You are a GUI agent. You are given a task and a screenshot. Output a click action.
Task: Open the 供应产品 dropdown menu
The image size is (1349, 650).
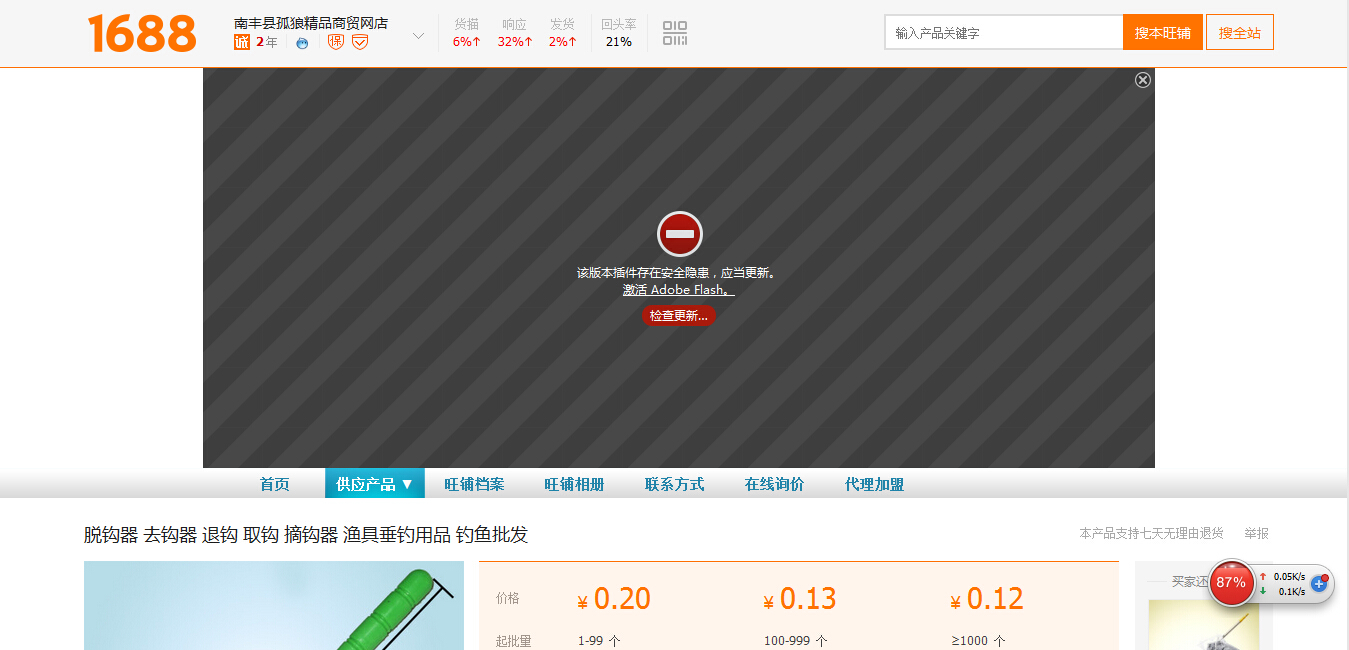coord(374,484)
